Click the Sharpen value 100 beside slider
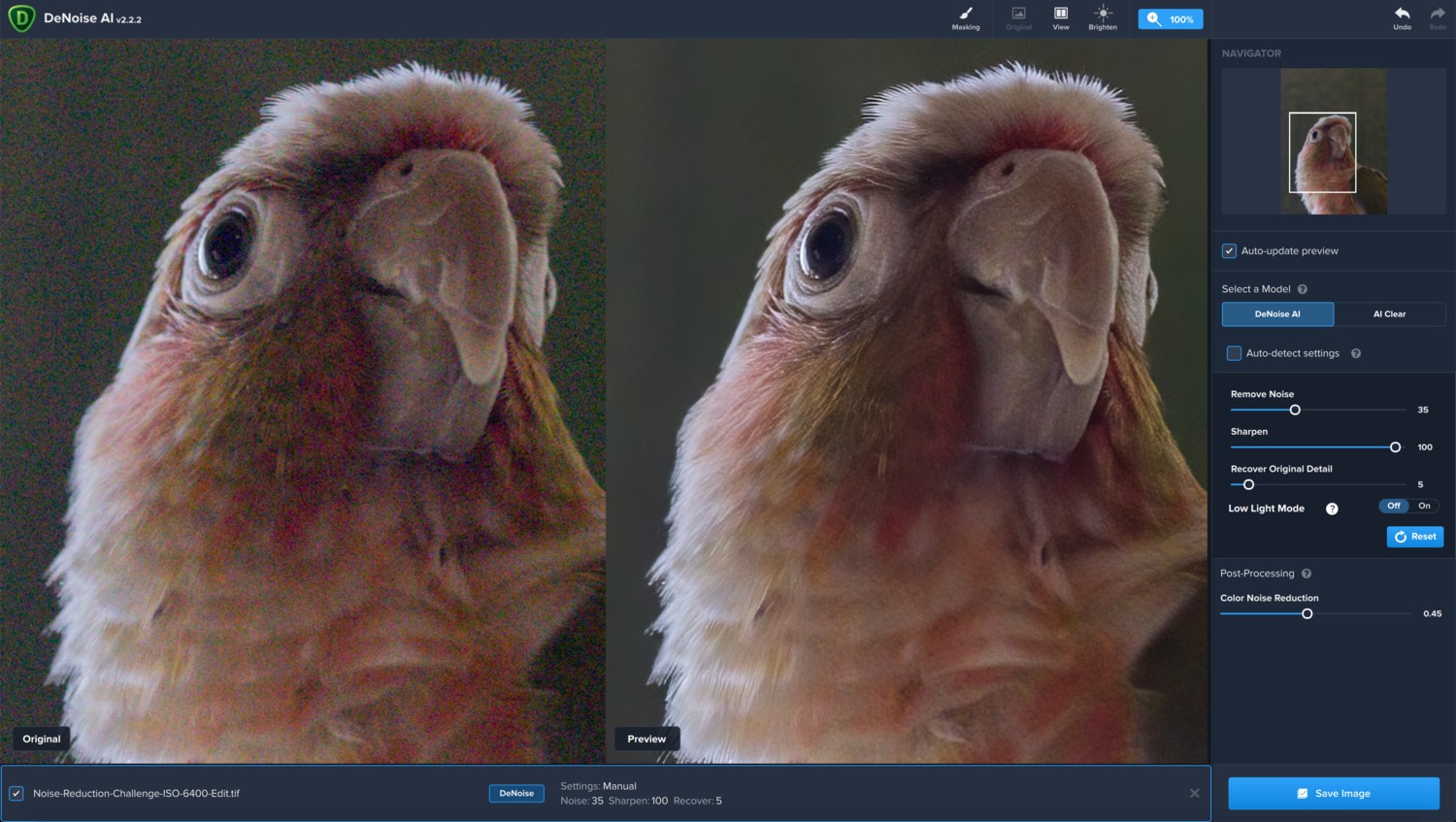The image size is (1456, 822). 1425,447
